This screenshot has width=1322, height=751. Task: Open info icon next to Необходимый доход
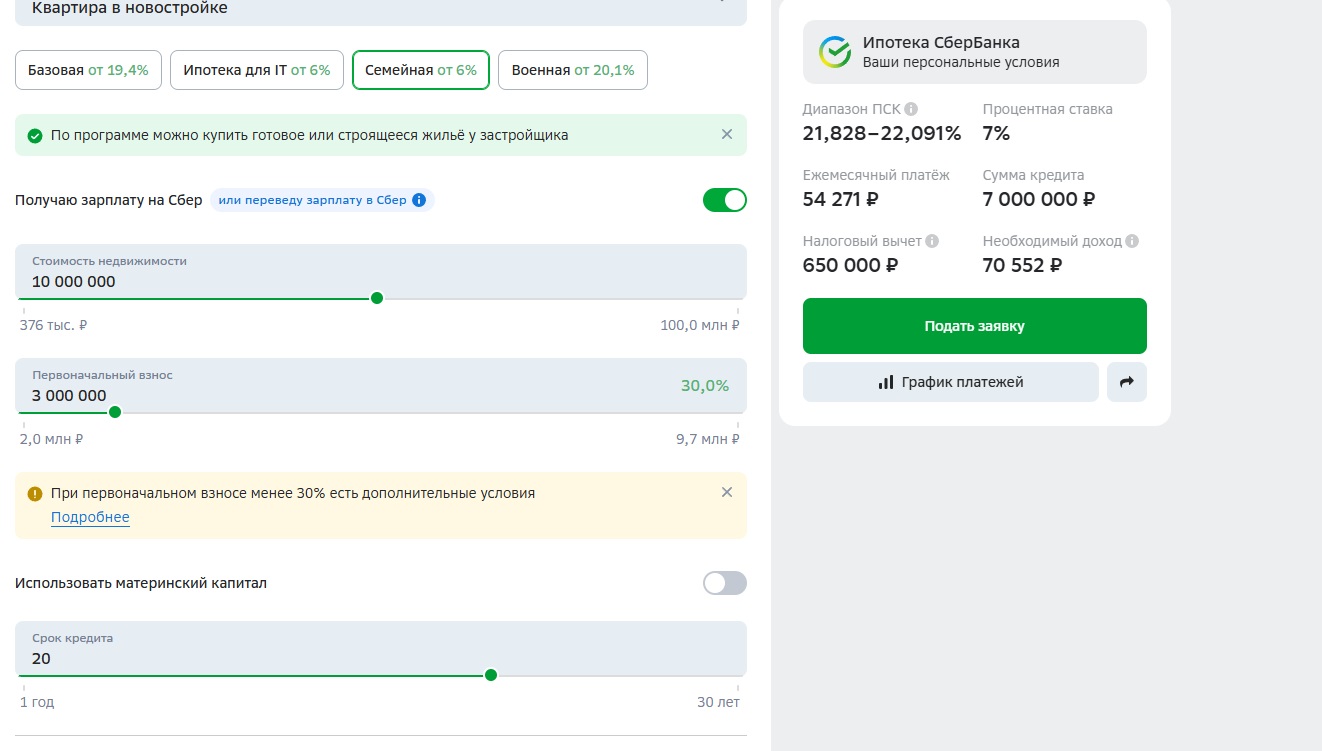pos(1132,241)
